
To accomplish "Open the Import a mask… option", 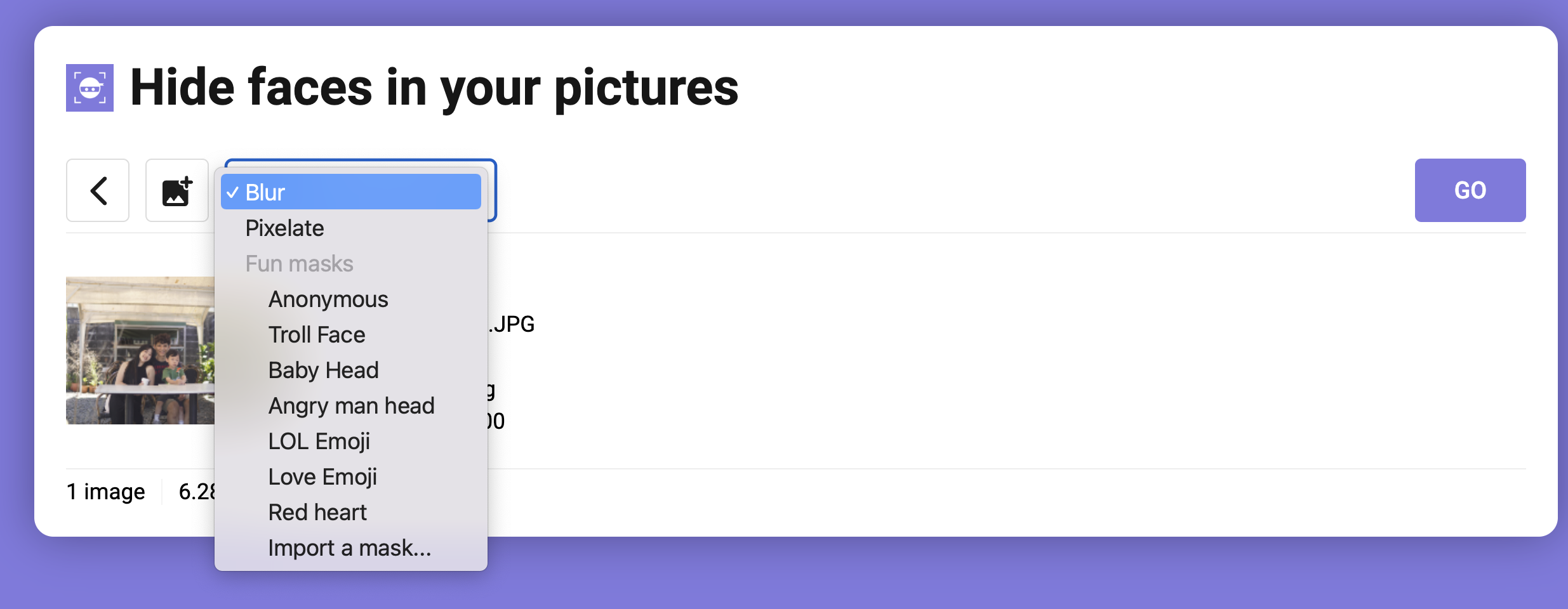I will pos(350,548).
